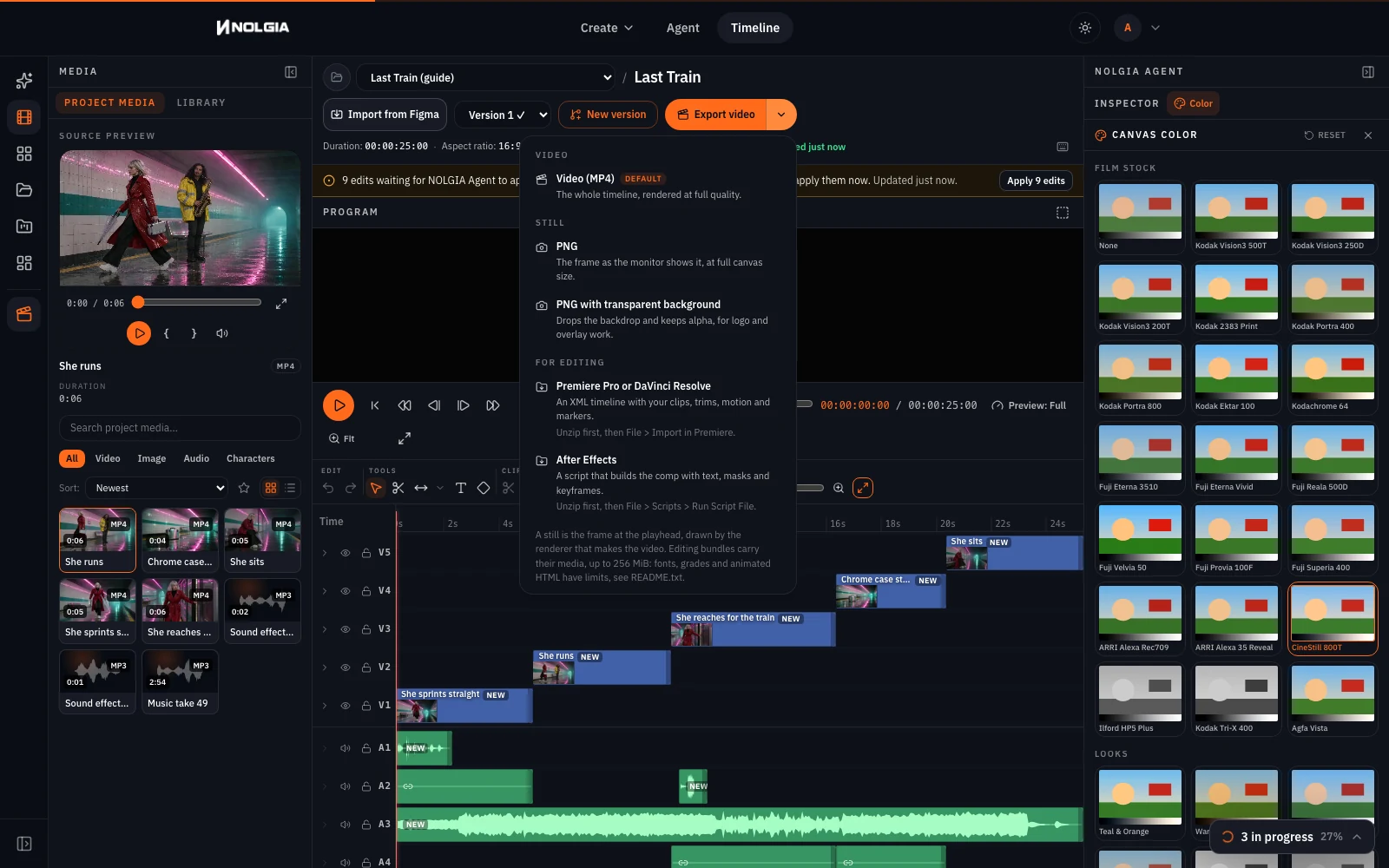This screenshot has height=868, width=1389.
Task: Open the Last Train (guide) project dropdown
Action: (x=486, y=77)
